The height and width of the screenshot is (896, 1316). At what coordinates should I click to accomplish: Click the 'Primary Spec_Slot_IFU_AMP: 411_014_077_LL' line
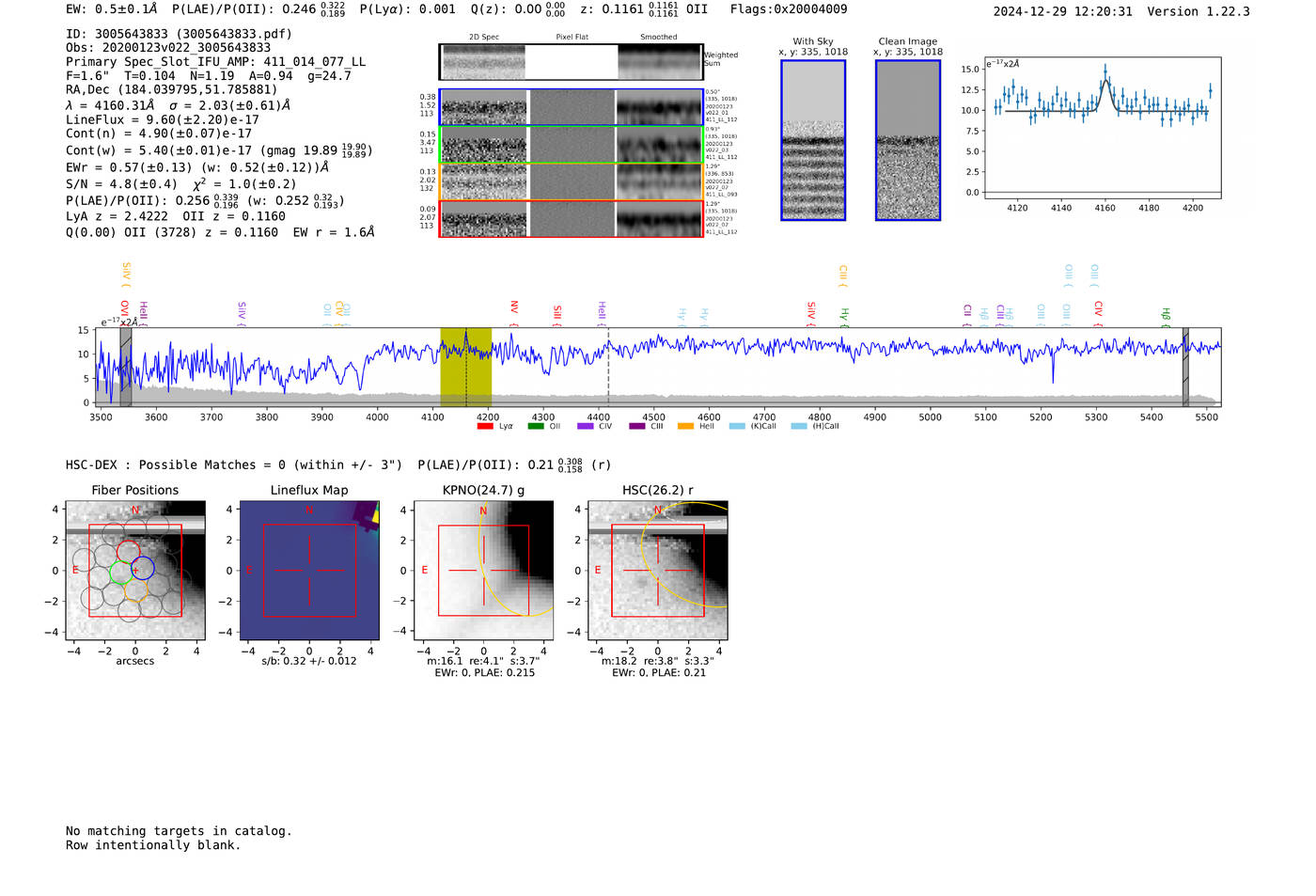click(215, 61)
